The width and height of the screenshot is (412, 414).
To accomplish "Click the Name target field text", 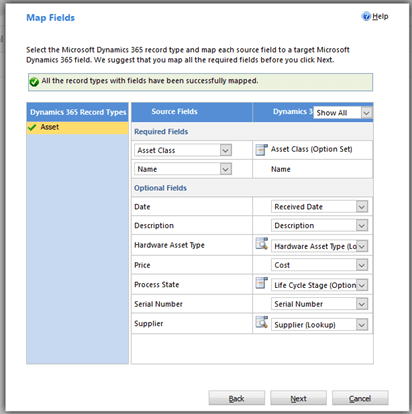I will click(281, 169).
